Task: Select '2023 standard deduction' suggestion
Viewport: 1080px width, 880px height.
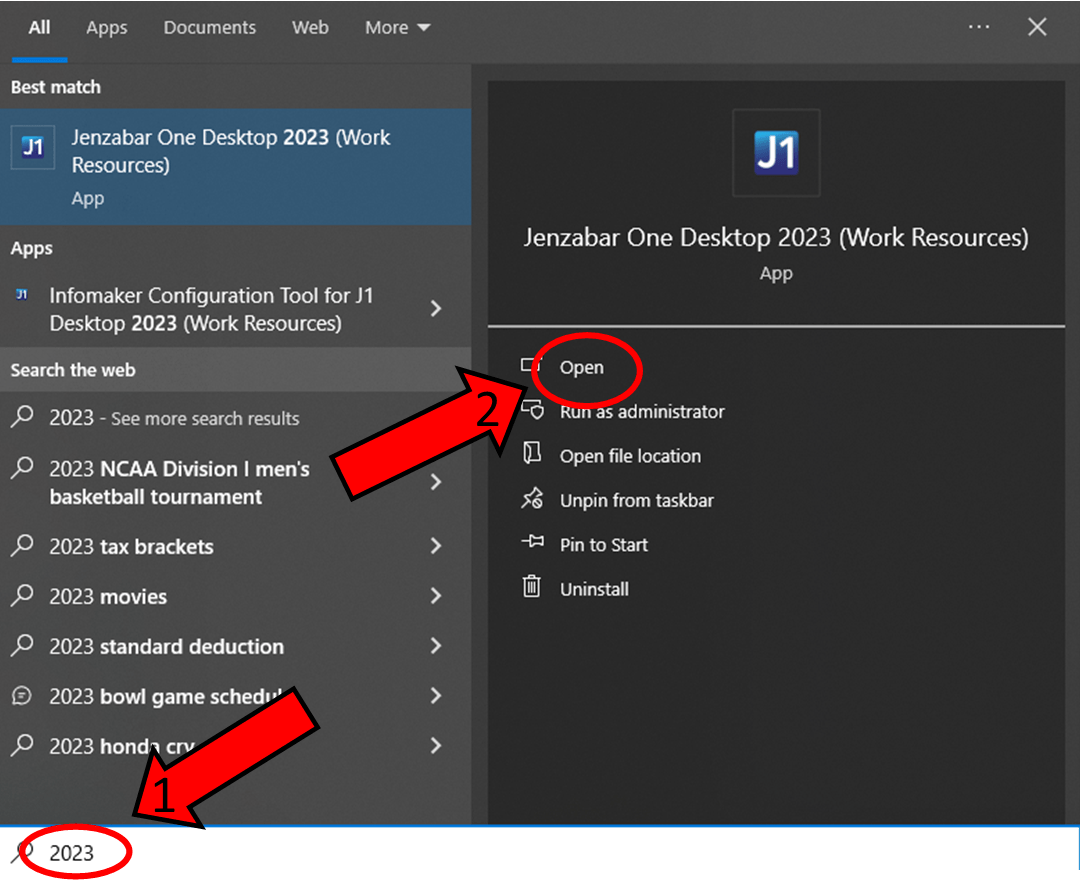Action: click(x=236, y=646)
